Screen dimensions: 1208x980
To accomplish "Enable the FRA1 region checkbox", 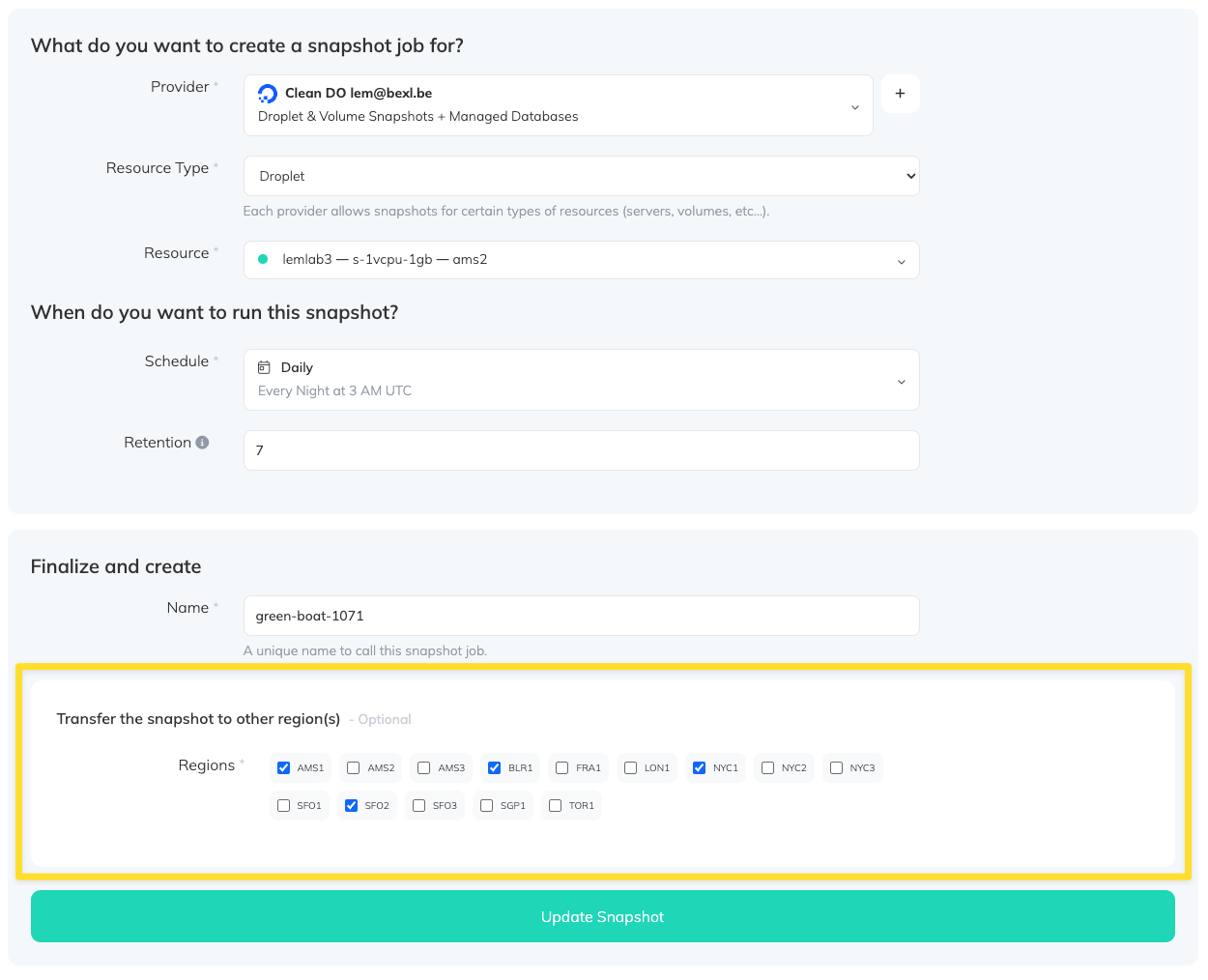I will coord(561,767).
